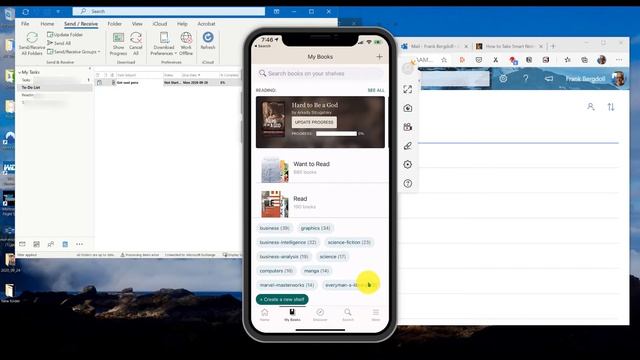This screenshot has width=640, height=360.
Task: Click the pen annotate icon in side toolbar
Action: [407, 146]
